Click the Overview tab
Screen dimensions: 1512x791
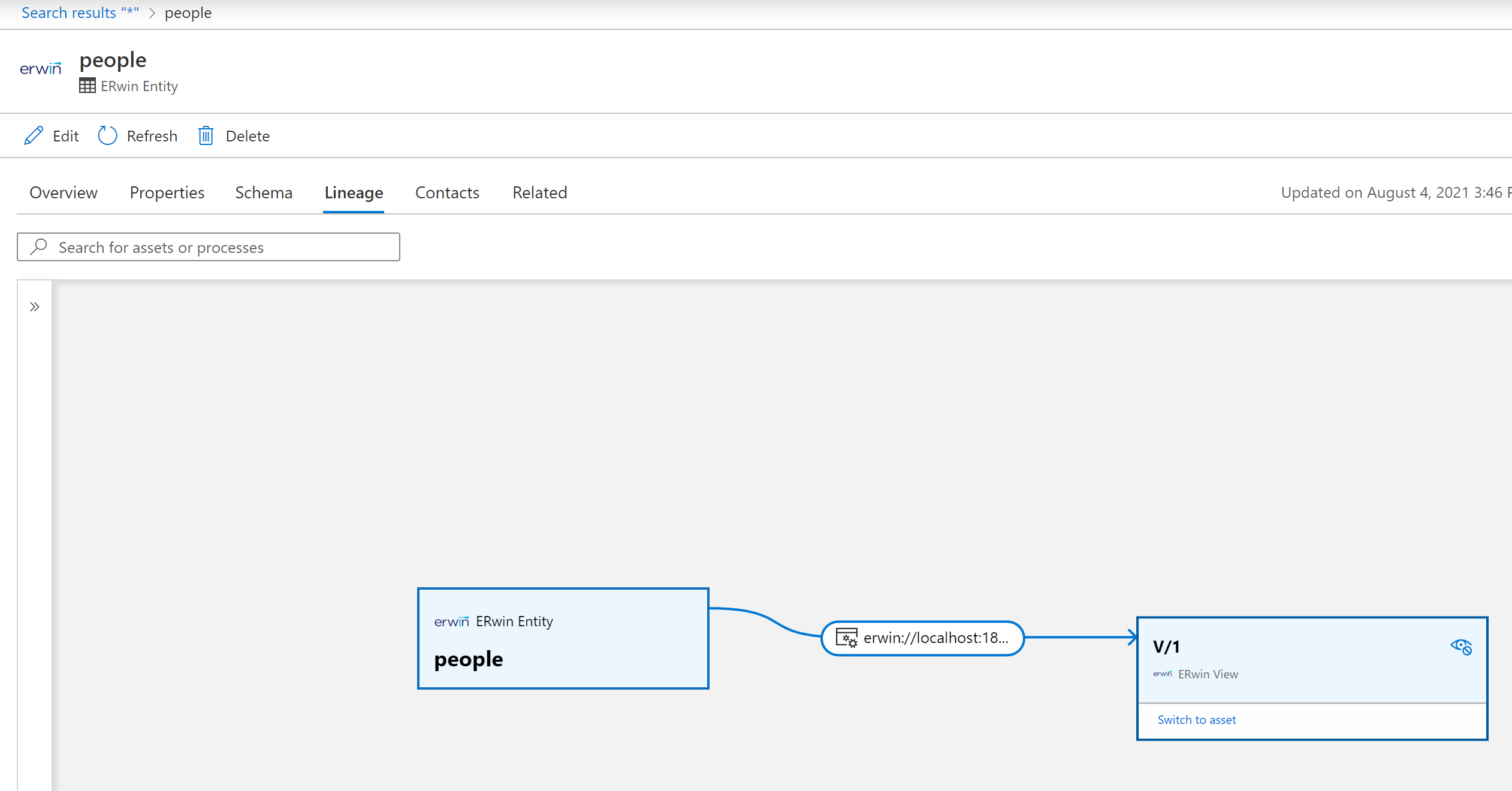(x=63, y=192)
